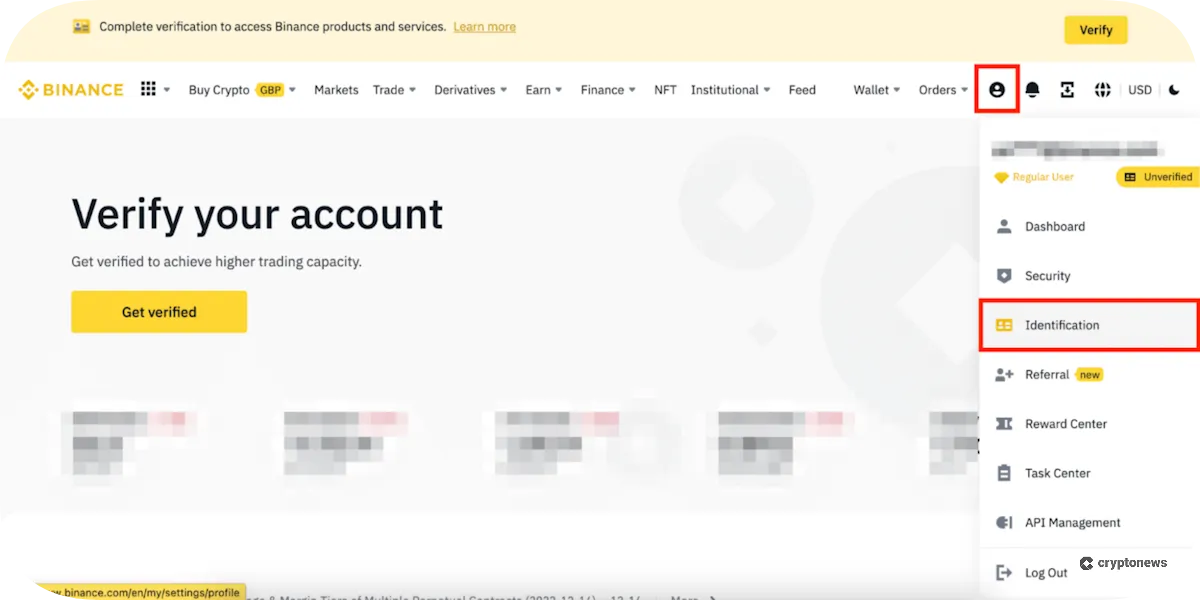Click the API Management icon
The height and width of the screenshot is (600, 1200).
(x=1001, y=522)
